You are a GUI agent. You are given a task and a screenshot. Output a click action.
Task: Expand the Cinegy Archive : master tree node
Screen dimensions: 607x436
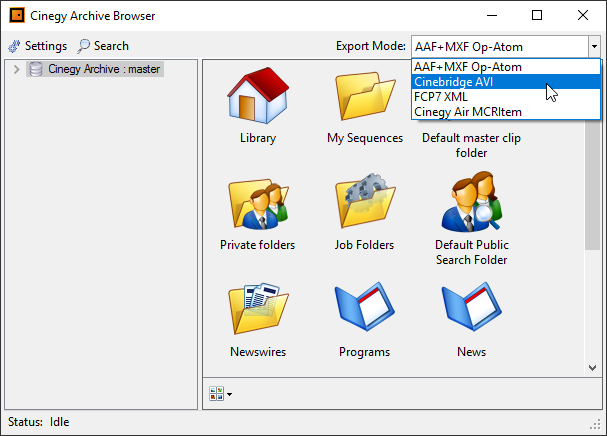(x=16, y=69)
